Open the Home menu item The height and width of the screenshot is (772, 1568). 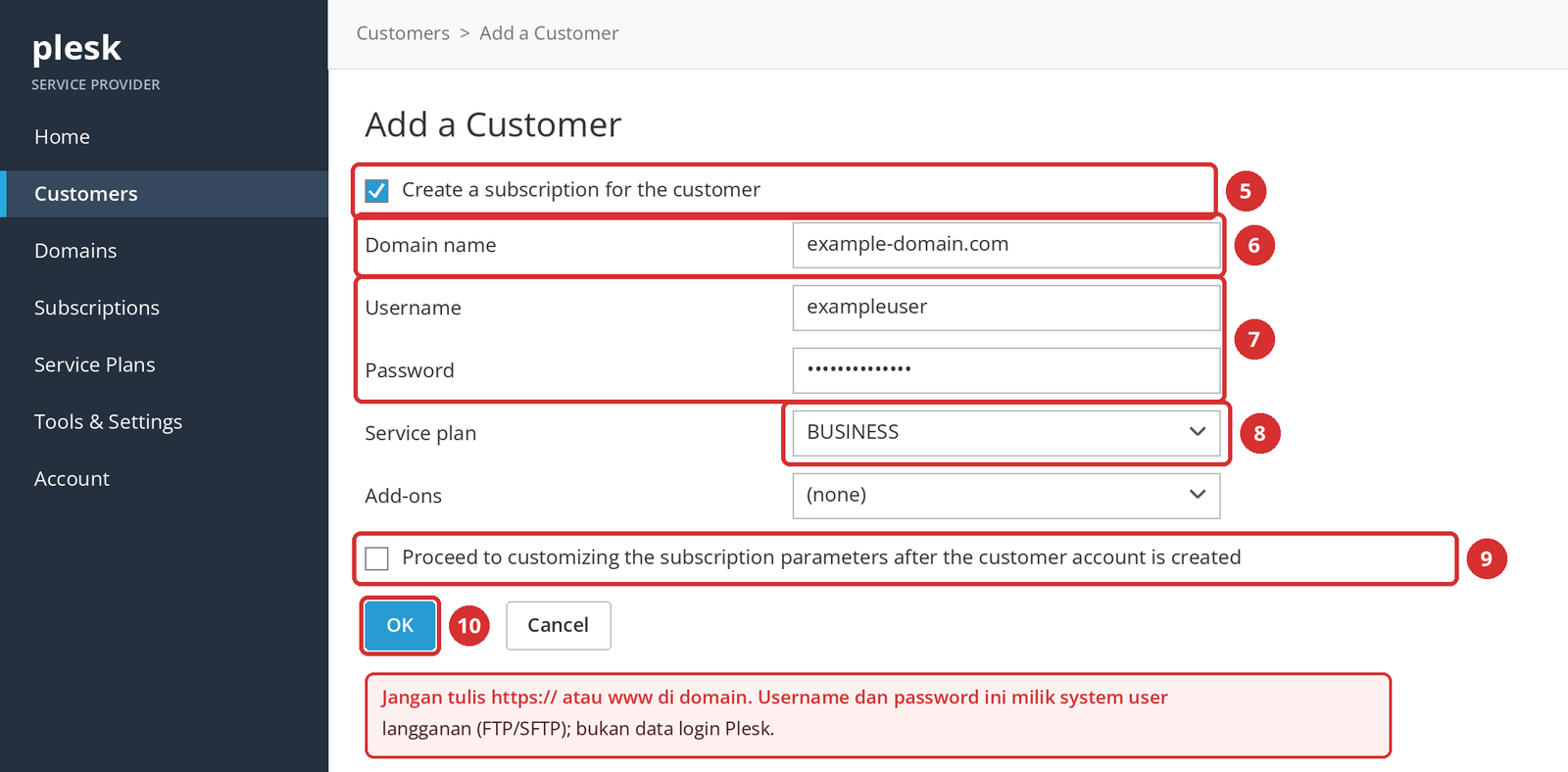click(62, 137)
